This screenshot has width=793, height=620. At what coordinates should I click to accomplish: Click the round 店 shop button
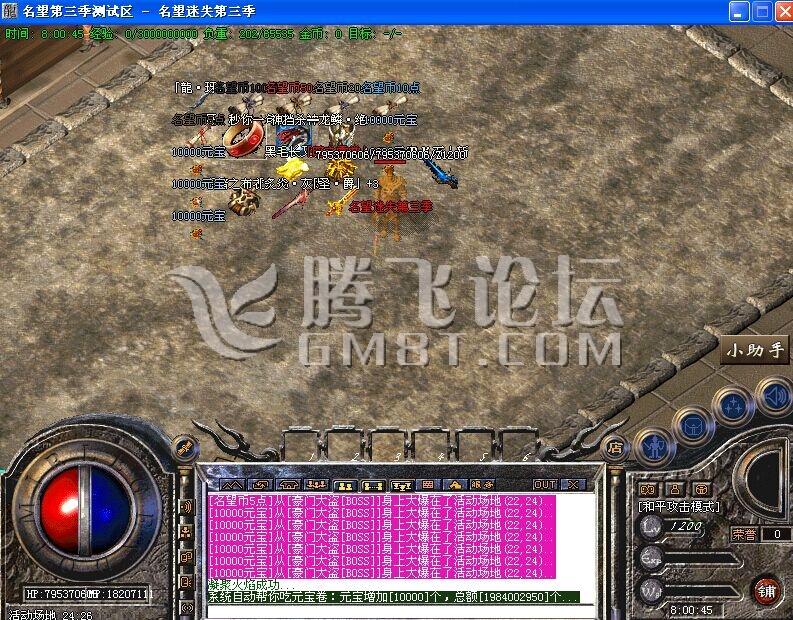coord(616,447)
